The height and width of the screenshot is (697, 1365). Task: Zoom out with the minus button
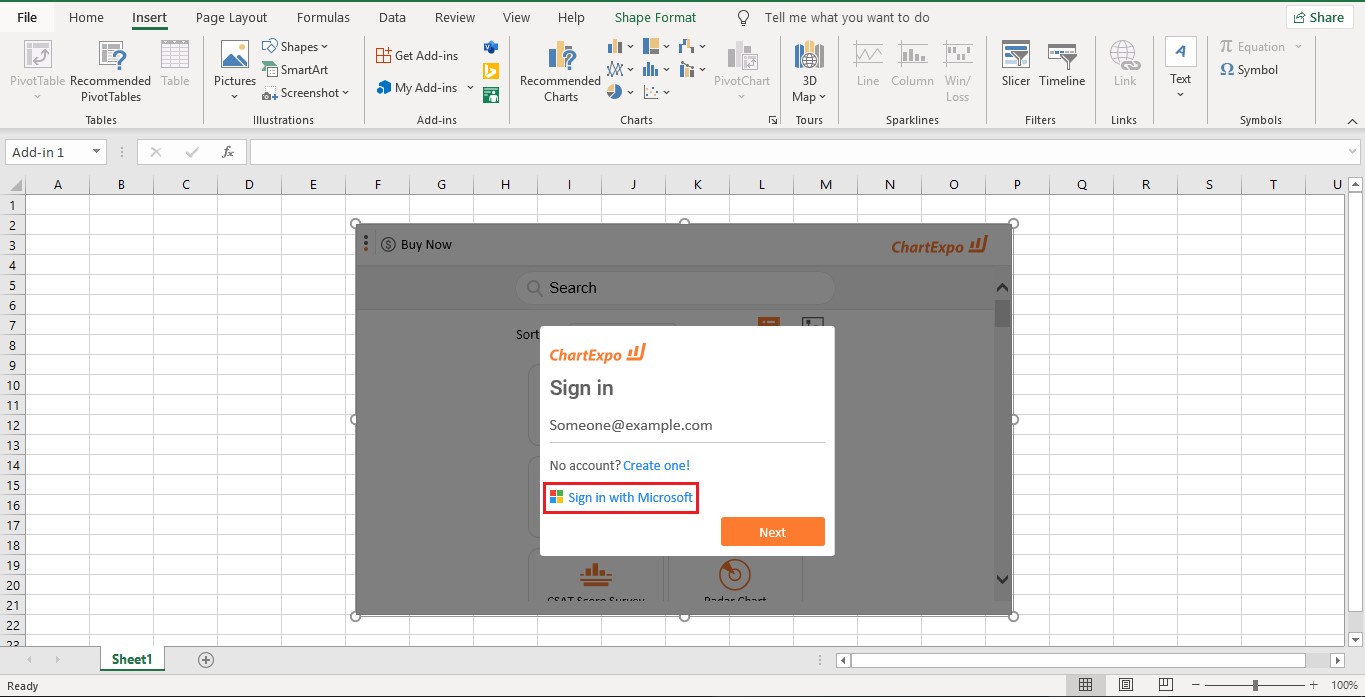pos(1194,685)
